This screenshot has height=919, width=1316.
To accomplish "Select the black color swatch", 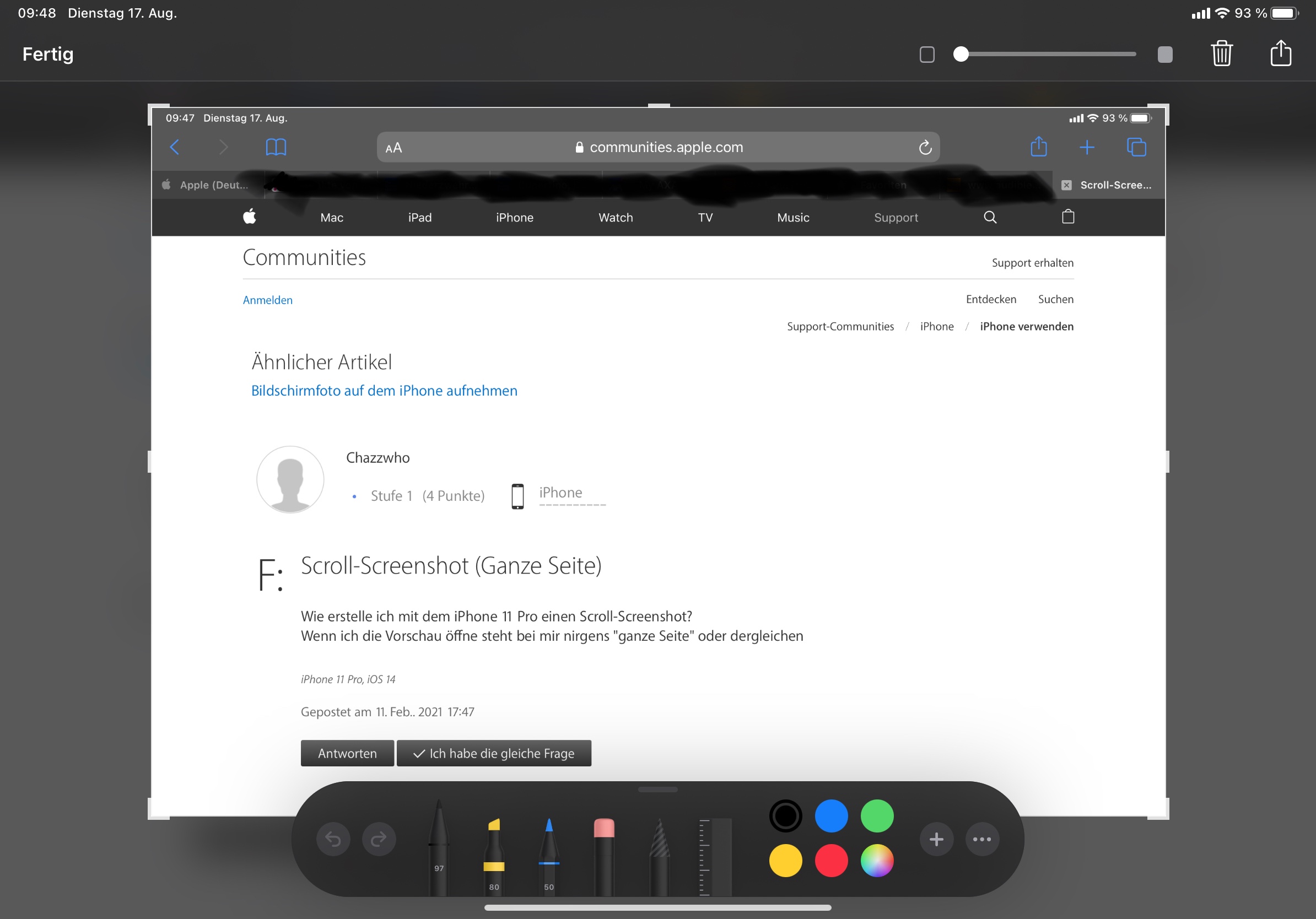I will [x=785, y=815].
